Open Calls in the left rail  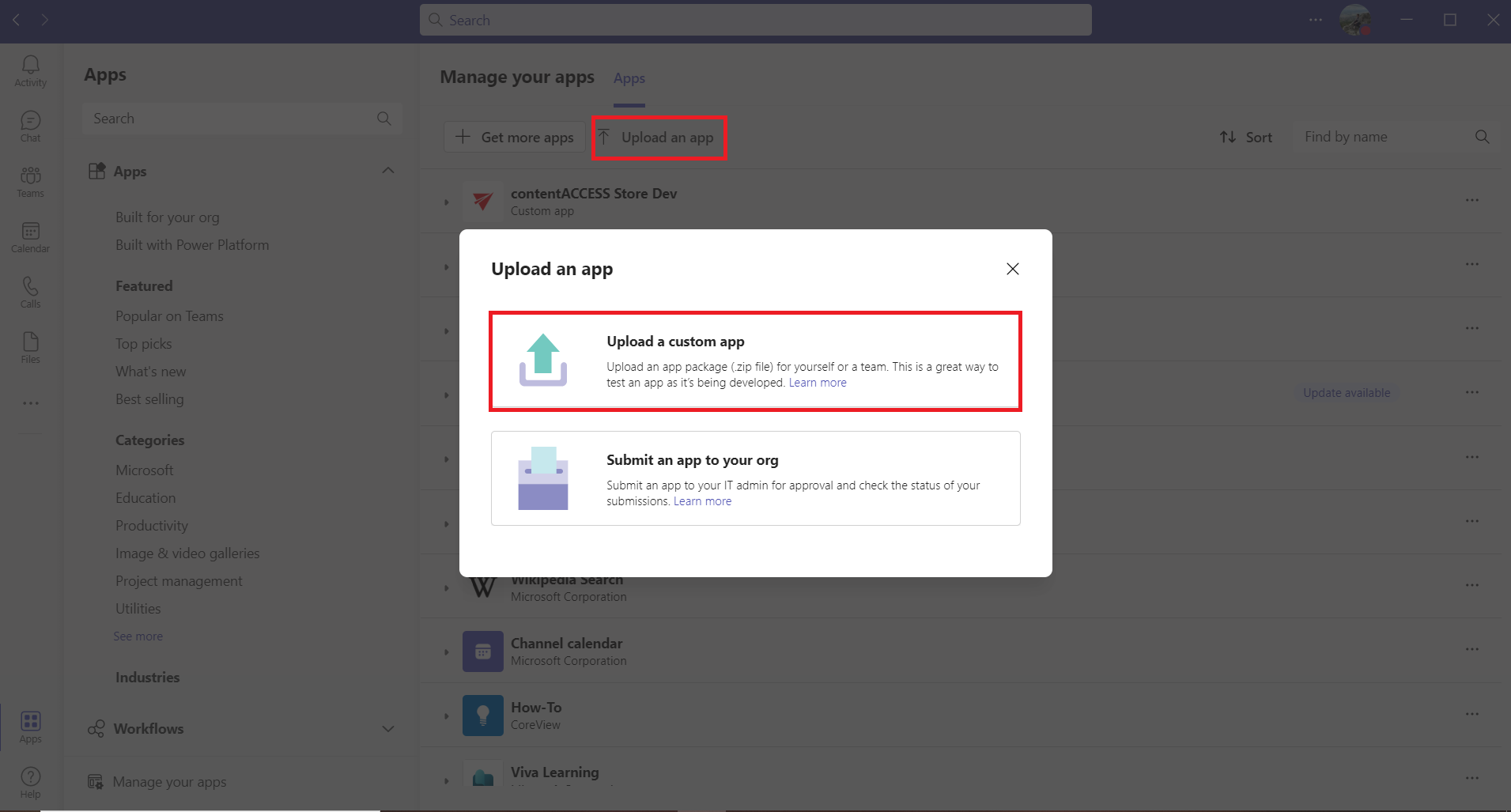tap(31, 293)
